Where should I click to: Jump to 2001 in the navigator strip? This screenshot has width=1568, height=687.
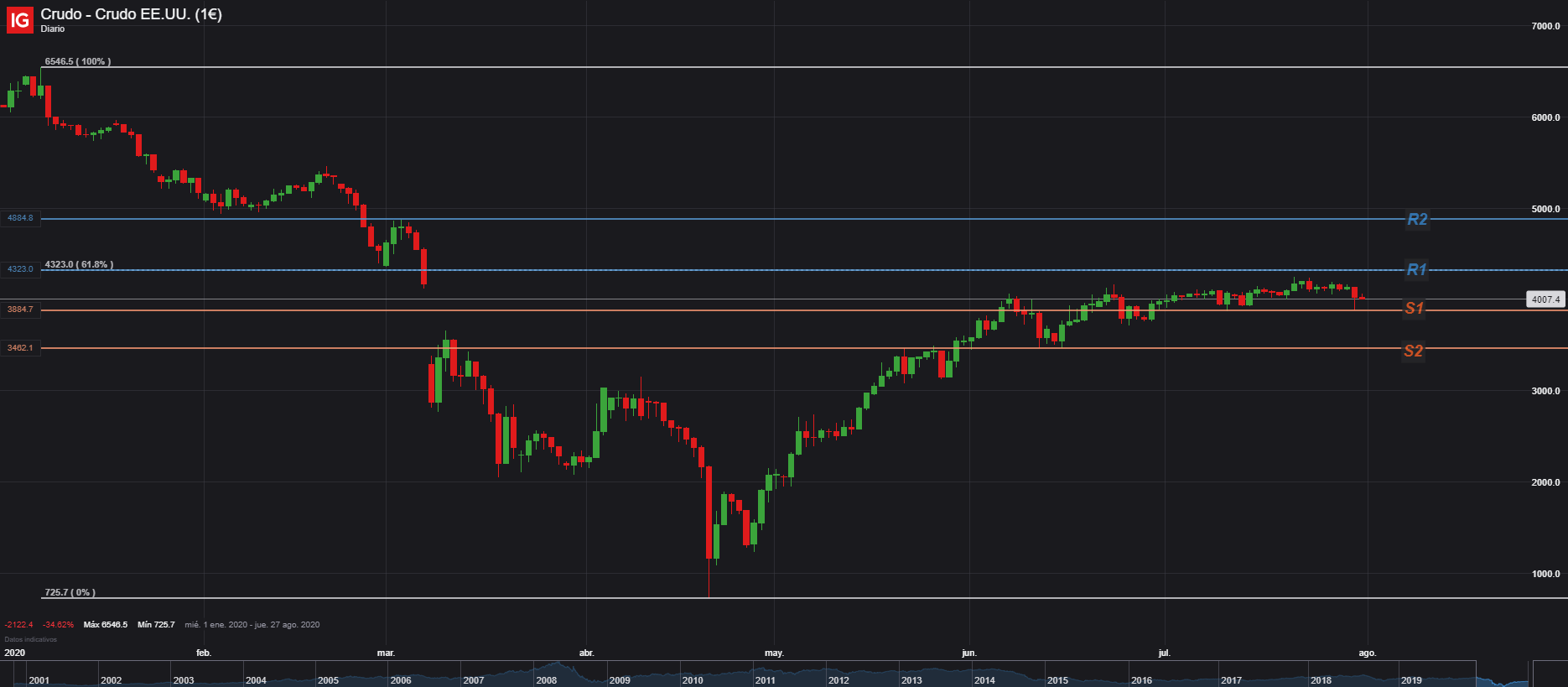[39, 680]
